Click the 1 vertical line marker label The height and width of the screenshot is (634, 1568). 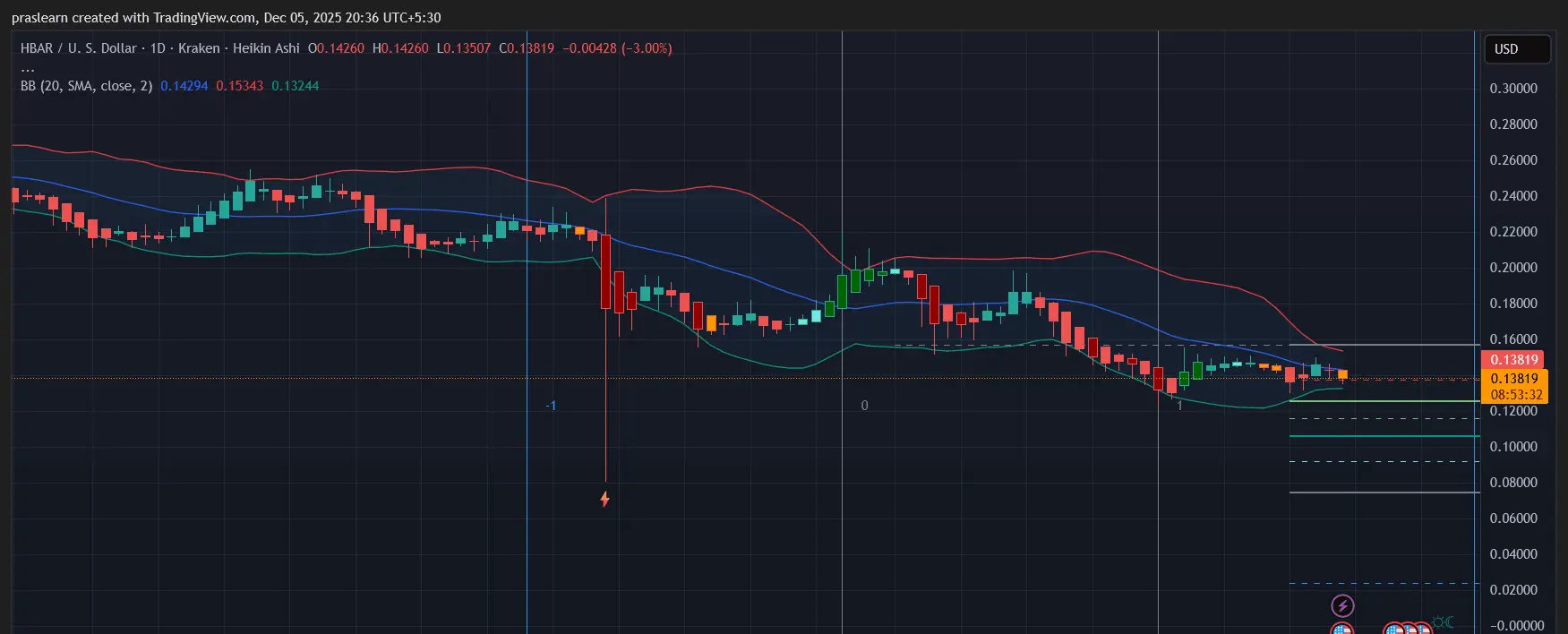click(x=1179, y=406)
